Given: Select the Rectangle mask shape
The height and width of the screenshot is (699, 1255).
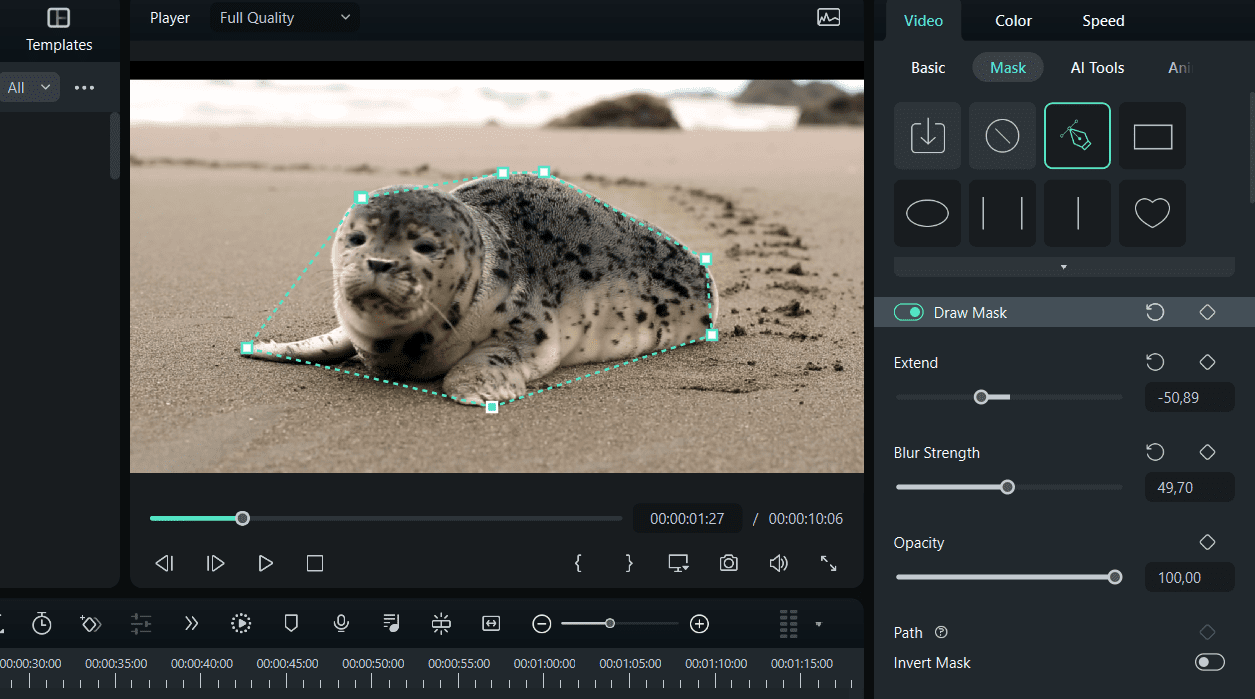Looking at the screenshot, I should point(1152,135).
